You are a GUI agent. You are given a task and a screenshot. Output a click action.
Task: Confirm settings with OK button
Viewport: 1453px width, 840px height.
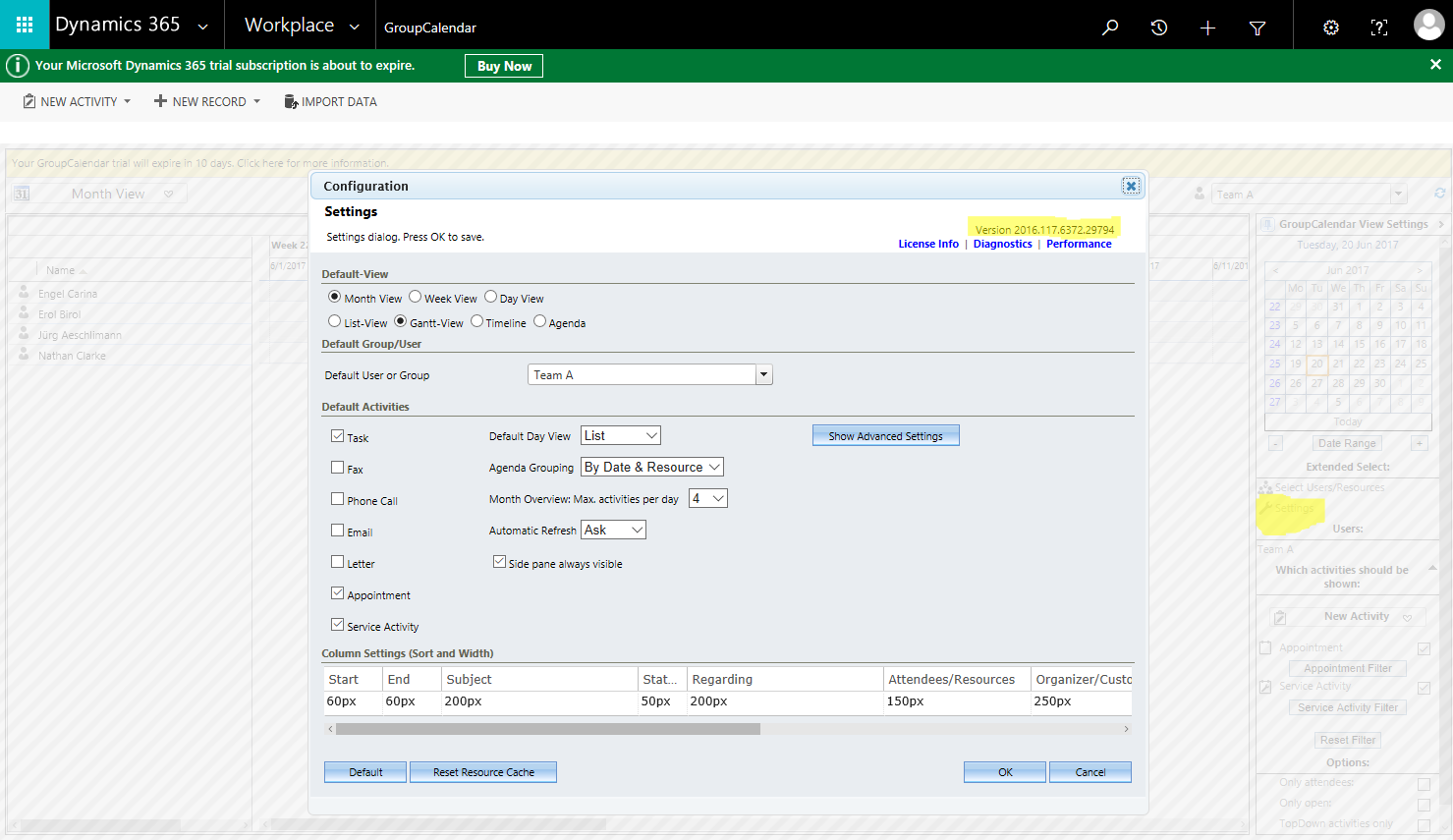coord(1005,772)
